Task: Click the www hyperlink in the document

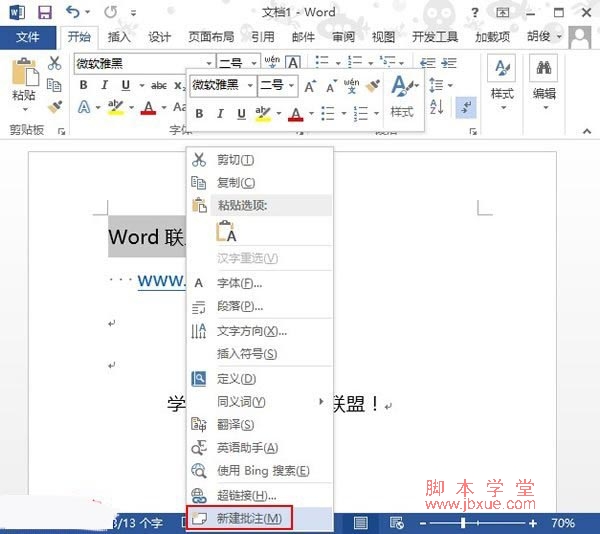Action: pos(161,281)
